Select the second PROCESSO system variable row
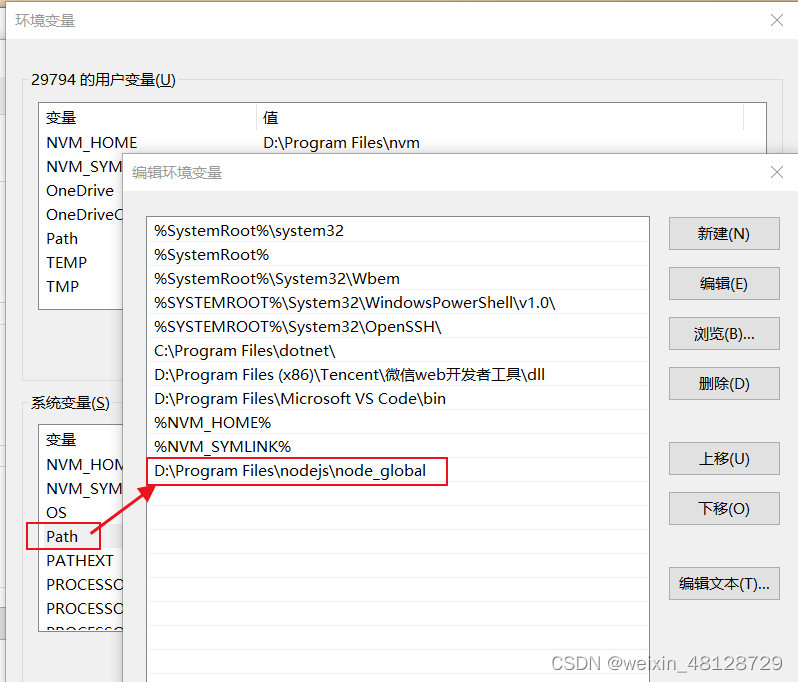The width and height of the screenshot is (798, 682). click(x=84, y=608)
